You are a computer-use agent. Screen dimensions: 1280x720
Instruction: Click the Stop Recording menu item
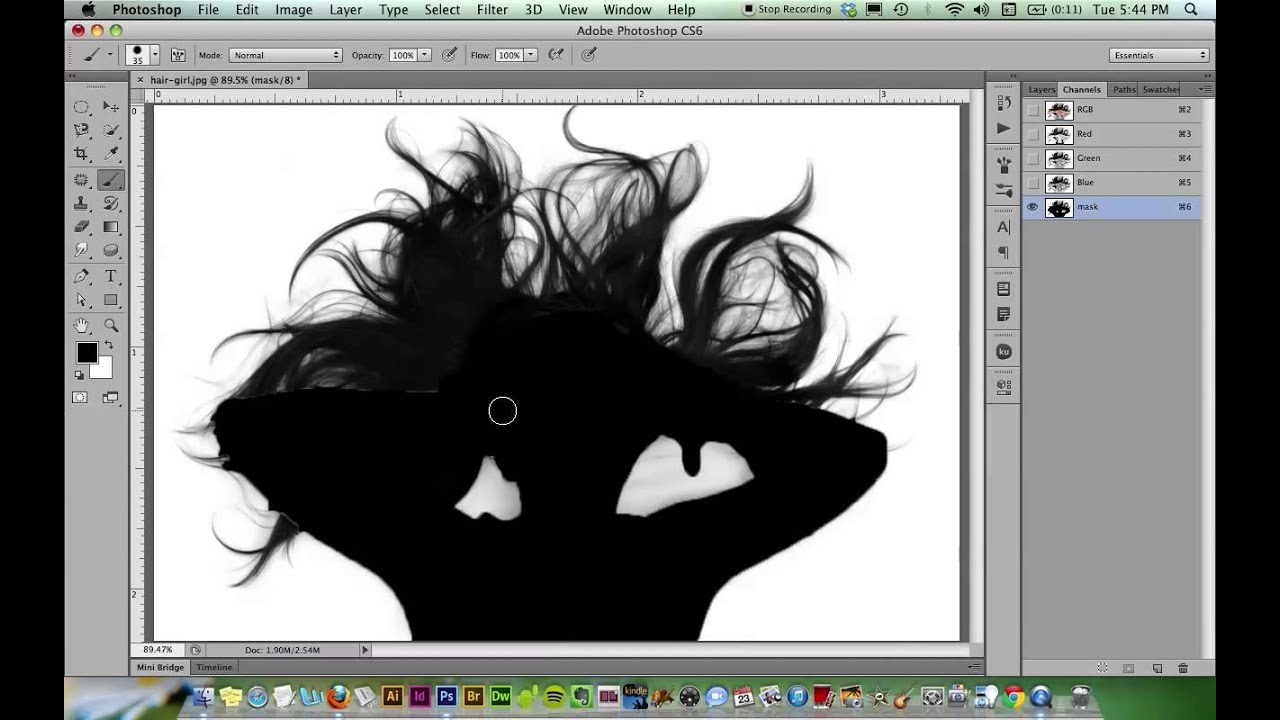click(788, 9)
